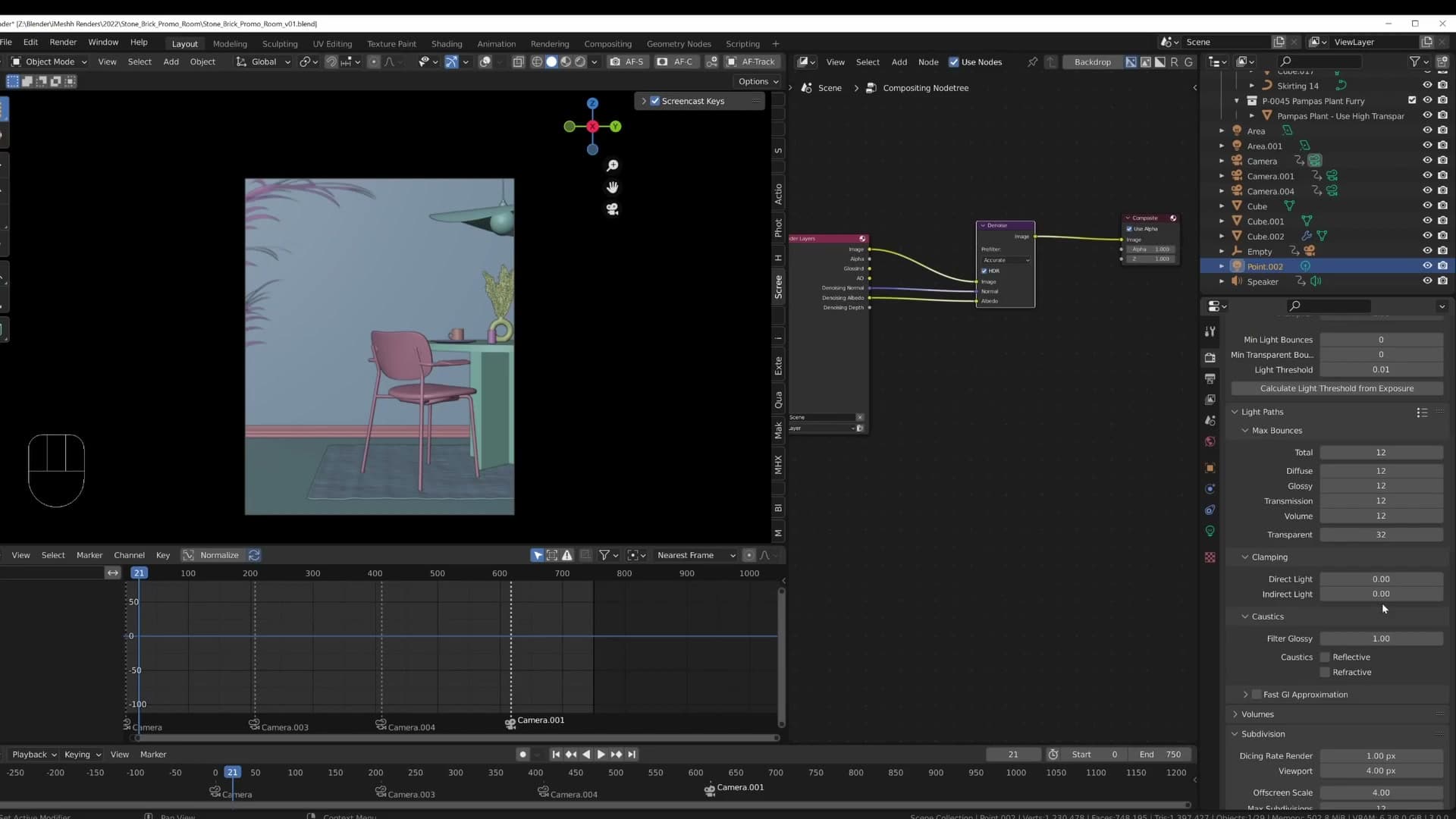This screenshot has width=1456, height=819.
Task: Click the clock time icon next to Start
Action: 1053,755
